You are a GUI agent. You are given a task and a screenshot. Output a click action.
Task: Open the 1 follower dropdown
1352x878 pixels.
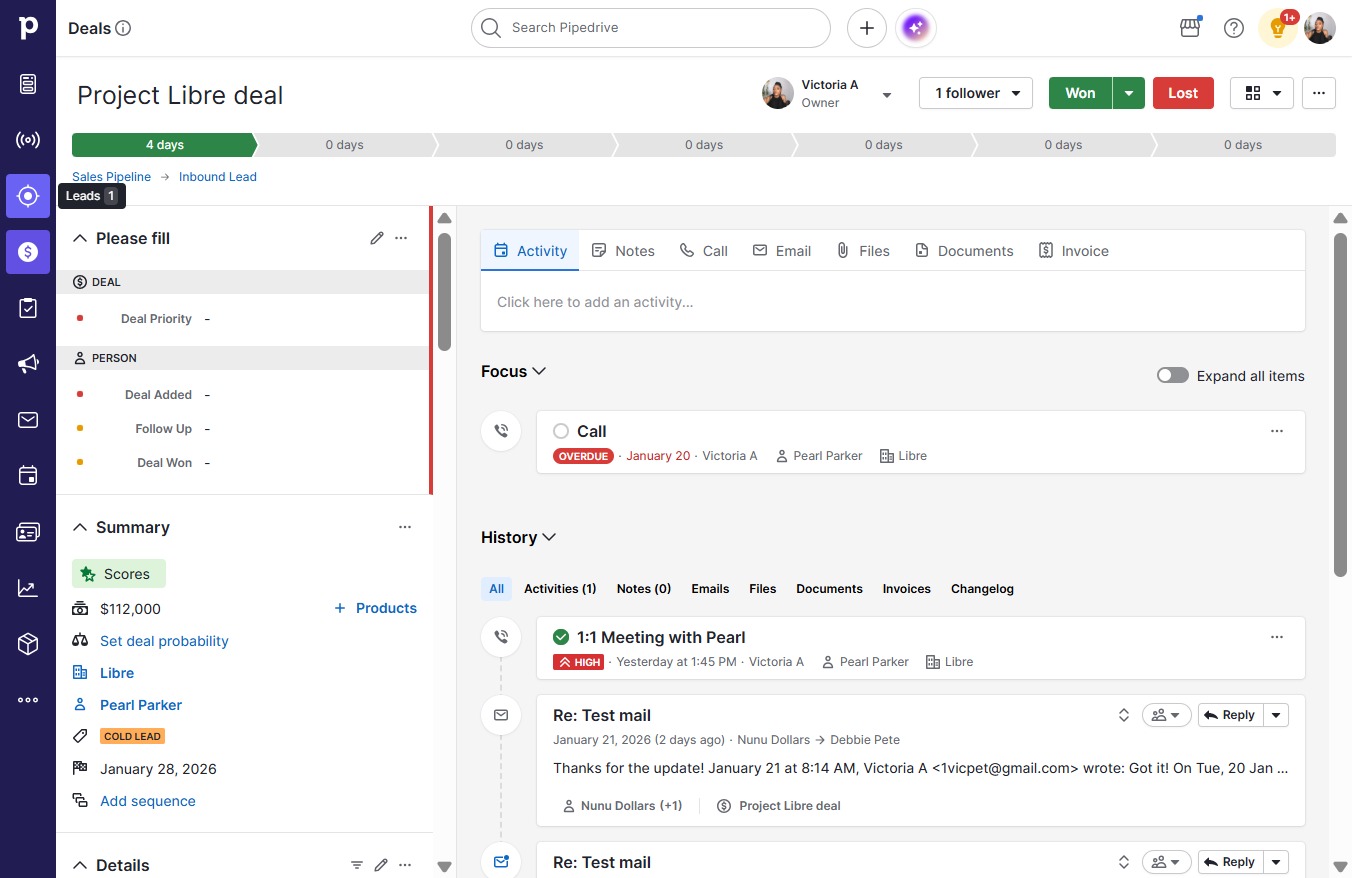976,93
